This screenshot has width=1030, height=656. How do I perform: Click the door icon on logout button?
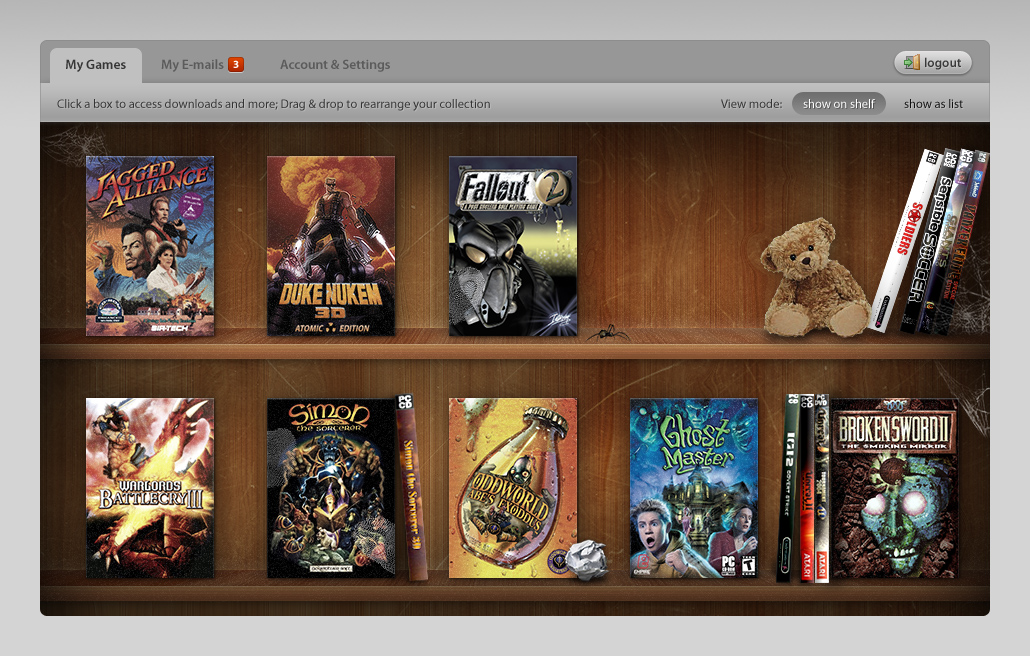912,62
